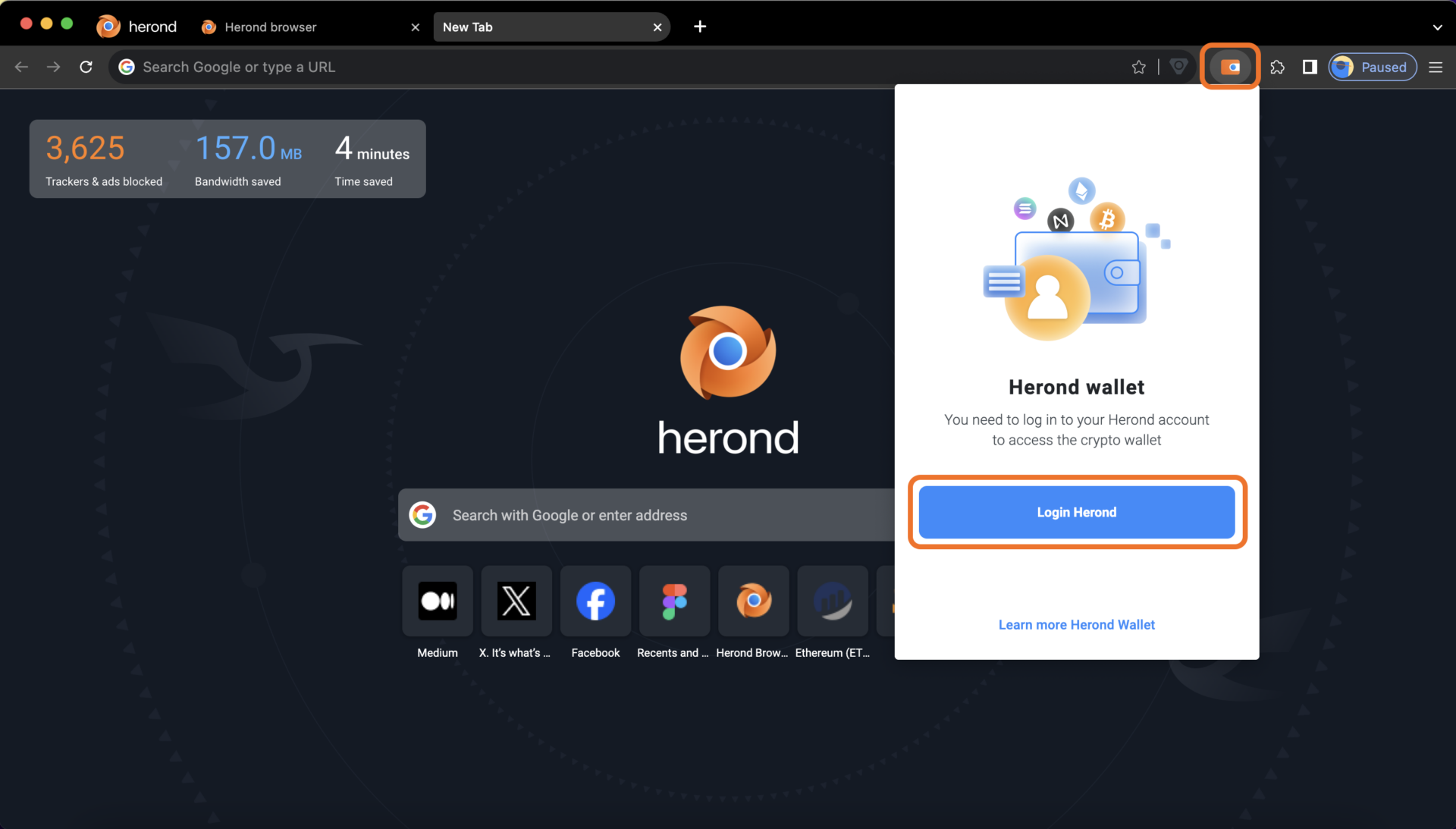Click the extensions puzzle icon
1456x829 pixels.
coord(1278,67)
